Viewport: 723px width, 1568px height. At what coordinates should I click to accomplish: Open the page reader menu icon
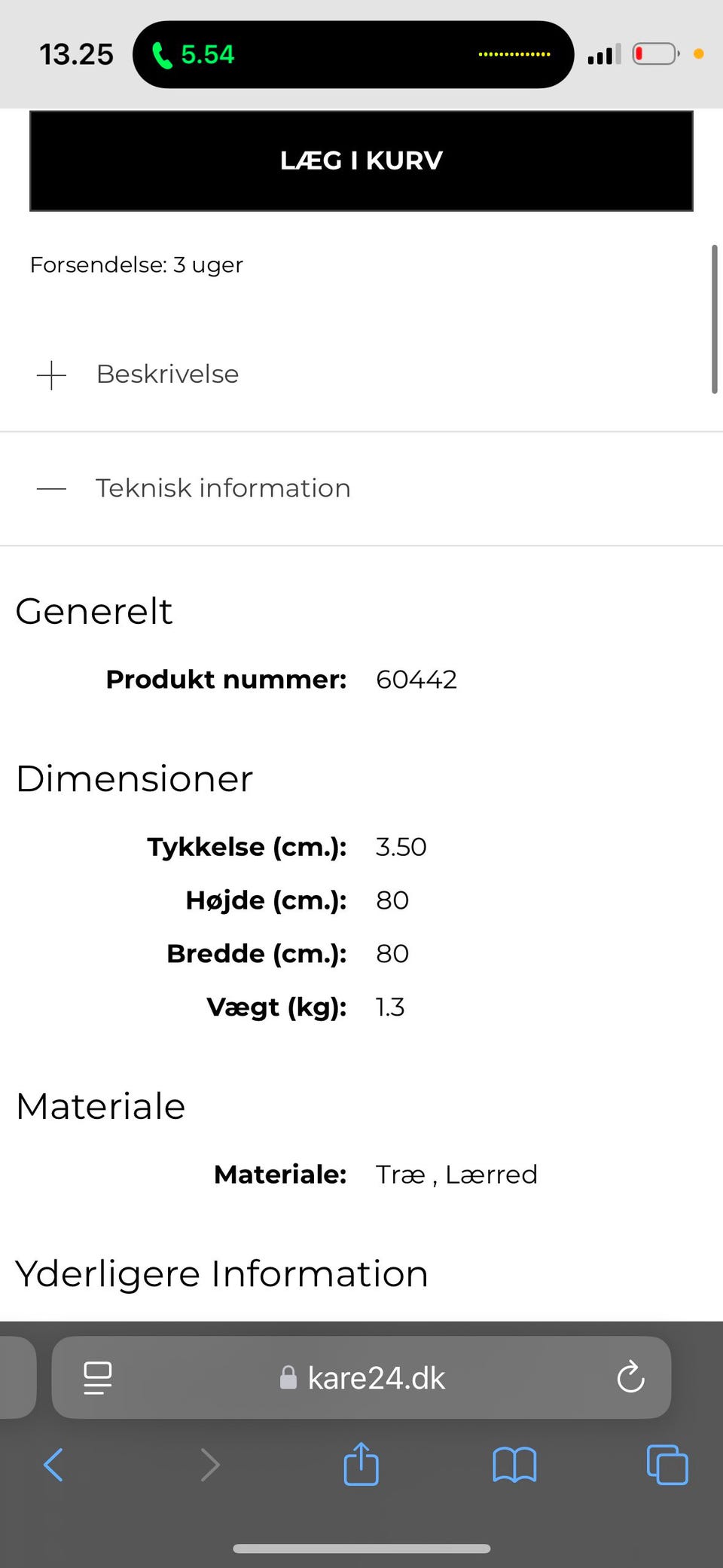click(x=97, y=1377)
